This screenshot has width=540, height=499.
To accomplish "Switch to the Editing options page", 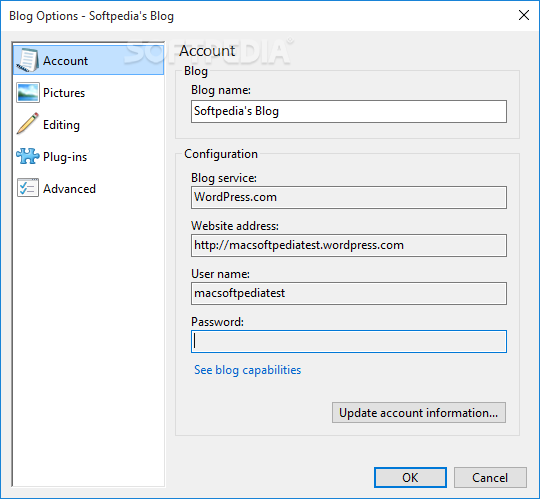I will [88, 125].
